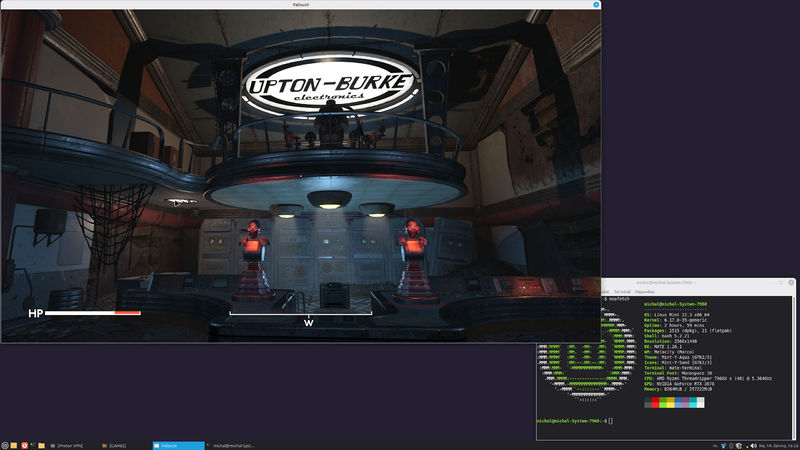Click the 'Terminal: mate-terminal' line
800x450 pixels.
coord(673,368)
